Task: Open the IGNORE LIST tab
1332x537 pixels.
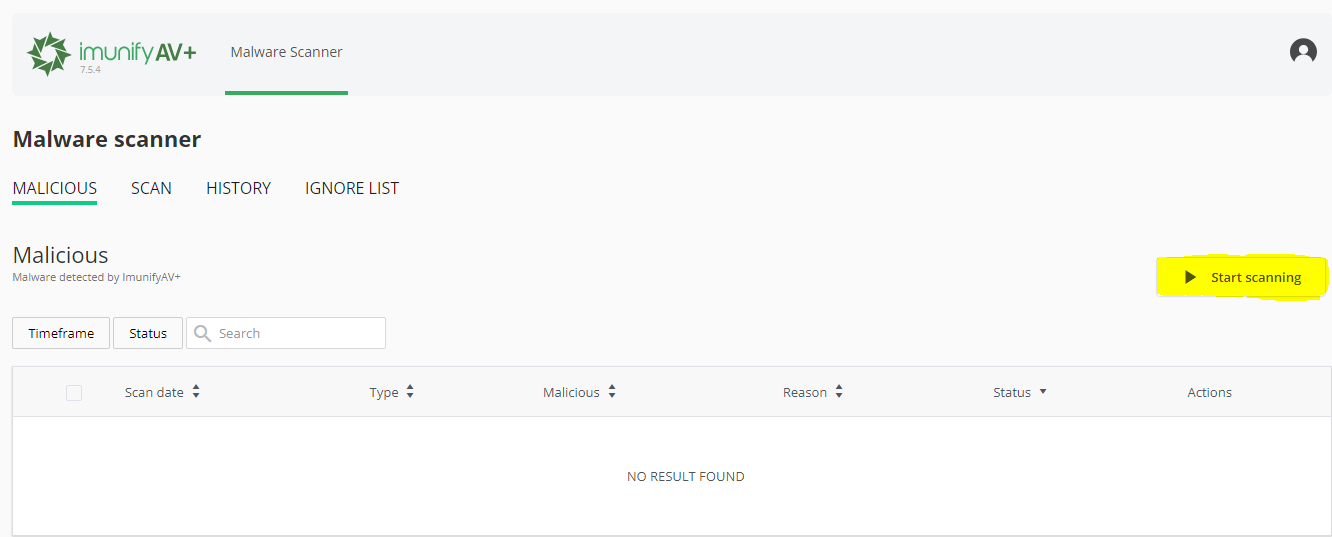Action: click(x=352, y=188)
